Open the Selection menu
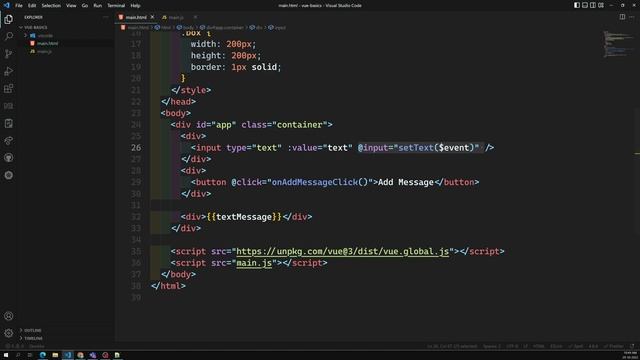The image size is (640, 360). [51, 6]
